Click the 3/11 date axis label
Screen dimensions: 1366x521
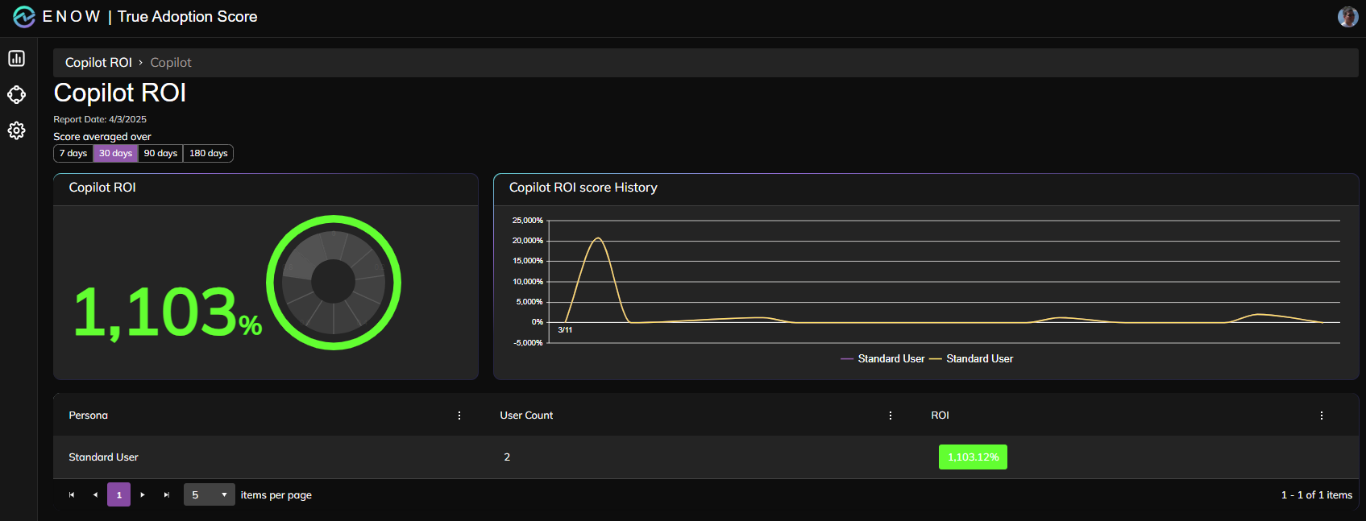(566, 329)
